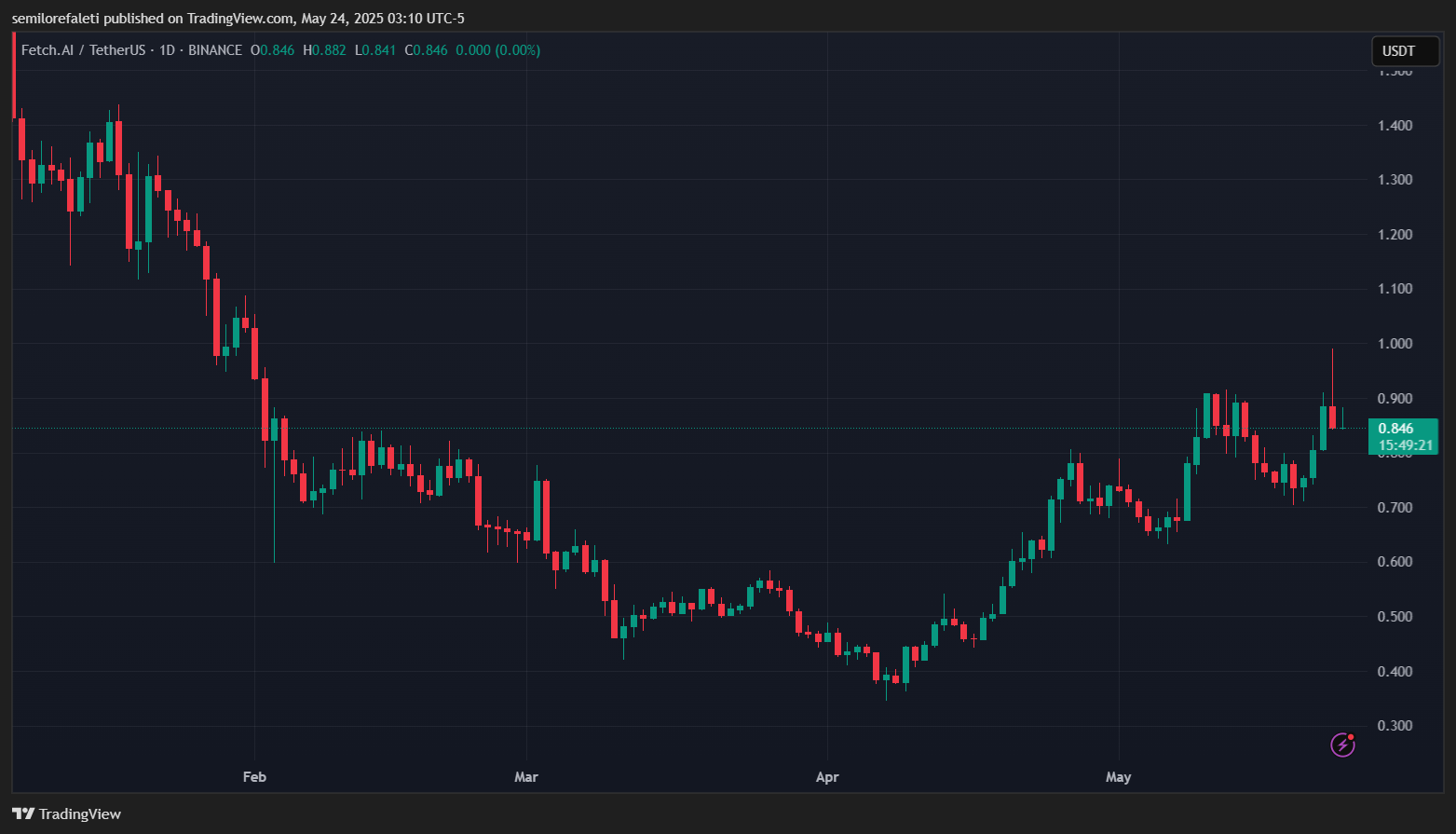
Task: Select the 1D interval label in legend
Action: [167, 50]
